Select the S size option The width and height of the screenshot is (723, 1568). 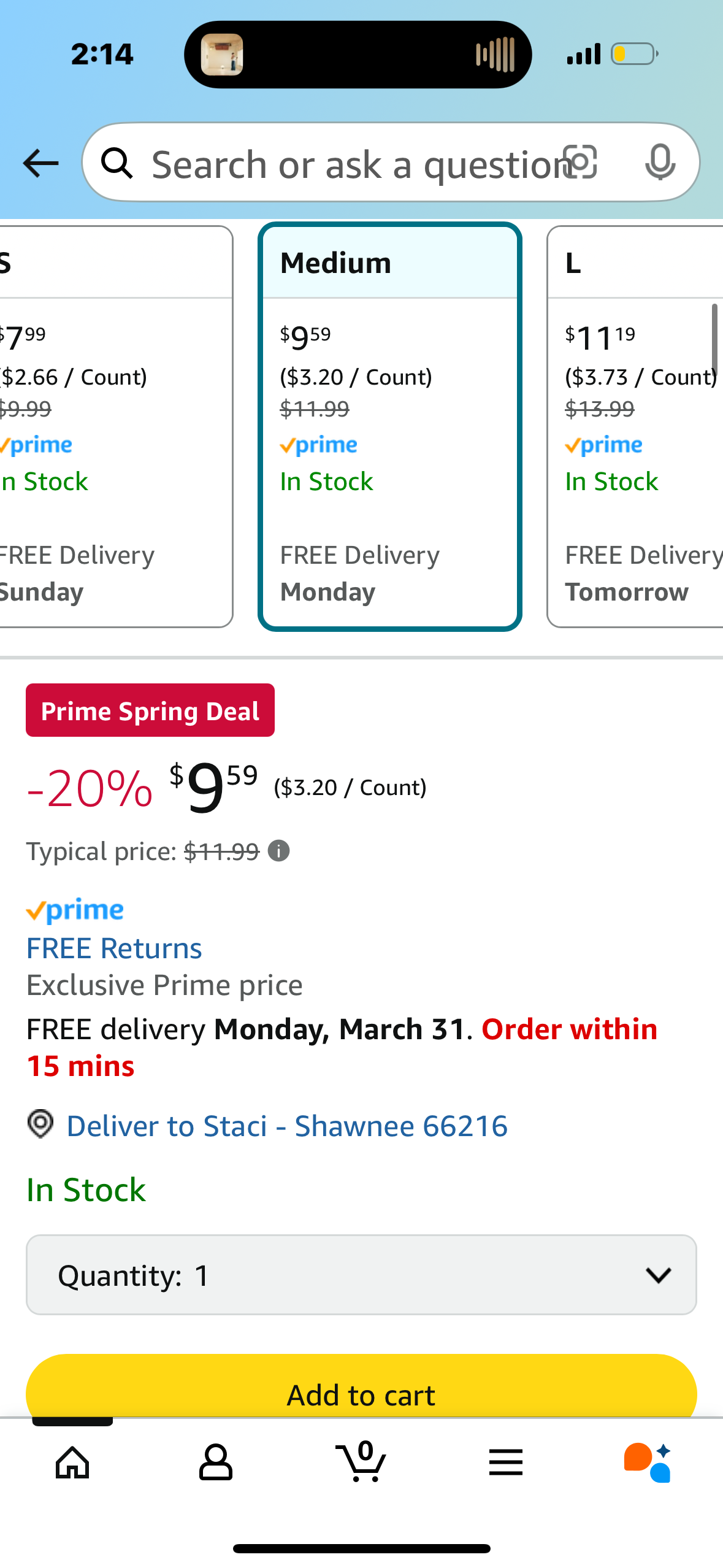click(110, 426)
